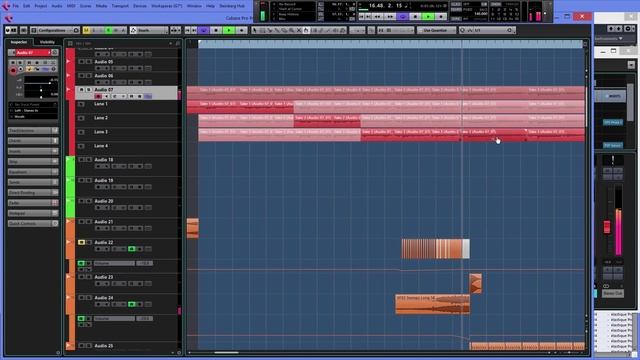Select the Object Selection arrow tool
The image size is (640, 360).
coord(255,30)
